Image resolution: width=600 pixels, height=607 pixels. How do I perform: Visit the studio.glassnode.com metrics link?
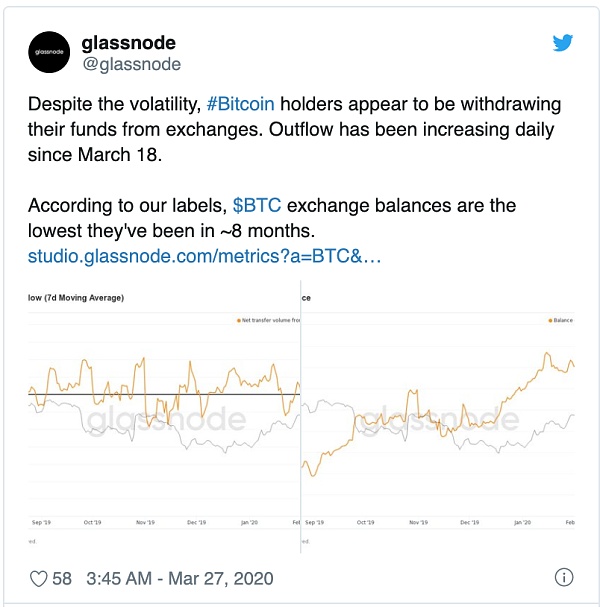pyautogui.click(x=204, y=256)
